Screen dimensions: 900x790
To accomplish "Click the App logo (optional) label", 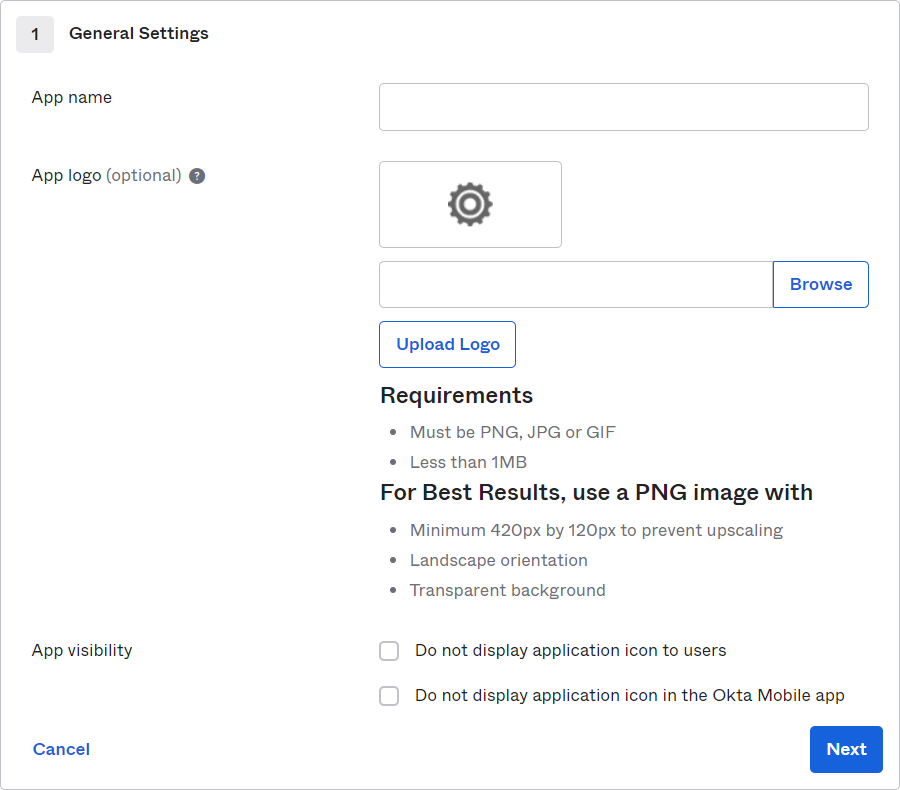I will pos(107,175).
